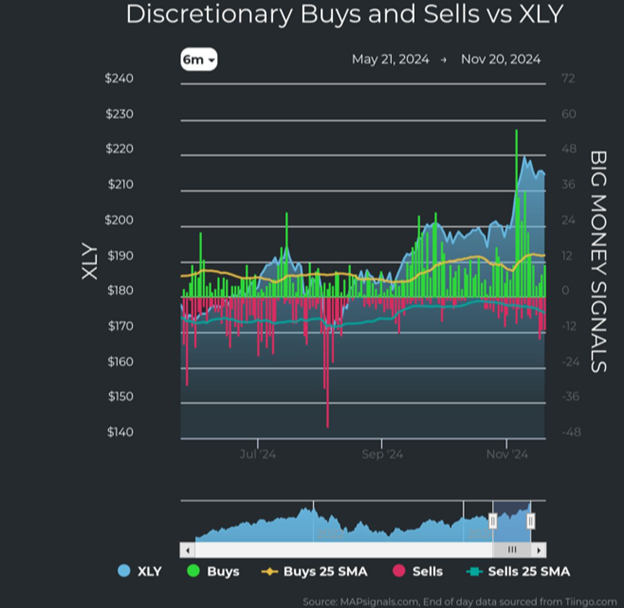Grab the left navigator range handle
This screenshot has width=624, height=609.
[x=492, y=521]
